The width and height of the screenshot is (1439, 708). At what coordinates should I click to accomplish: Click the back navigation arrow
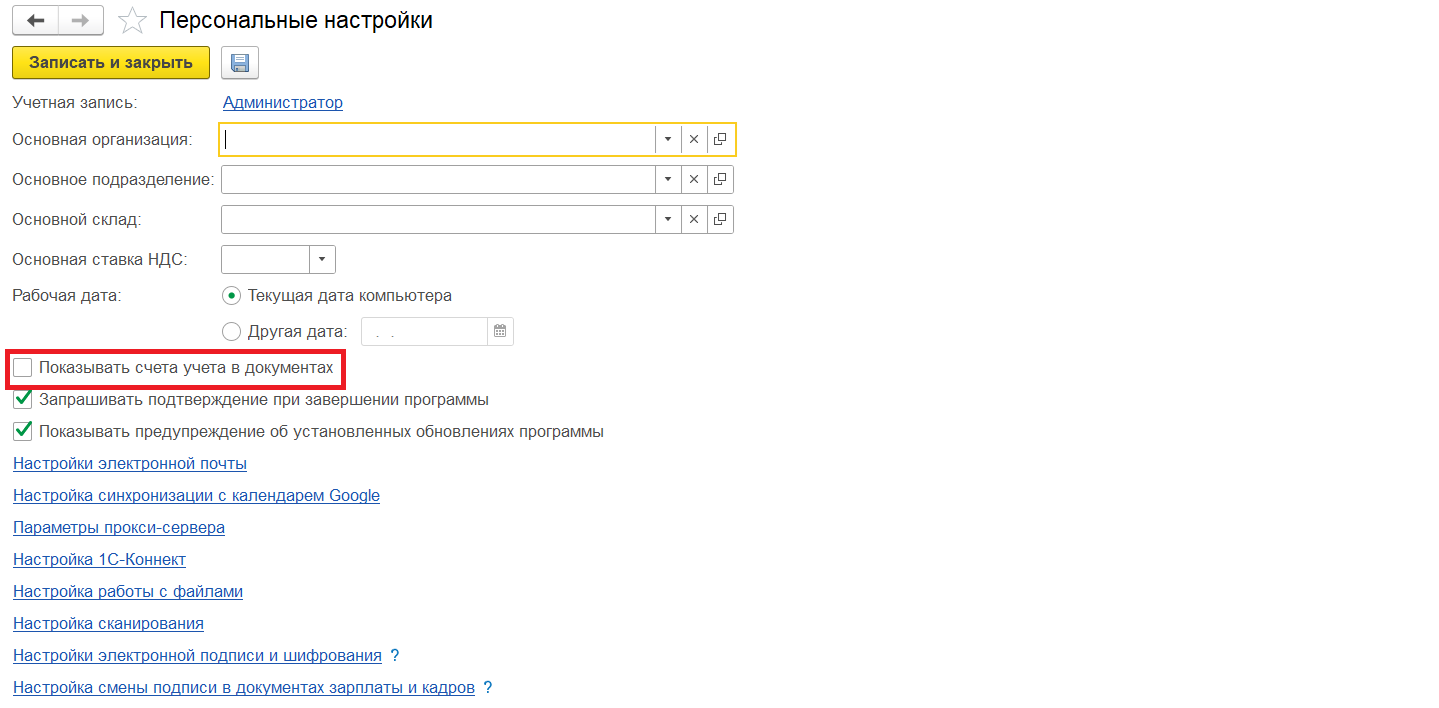tap(36, 20)
